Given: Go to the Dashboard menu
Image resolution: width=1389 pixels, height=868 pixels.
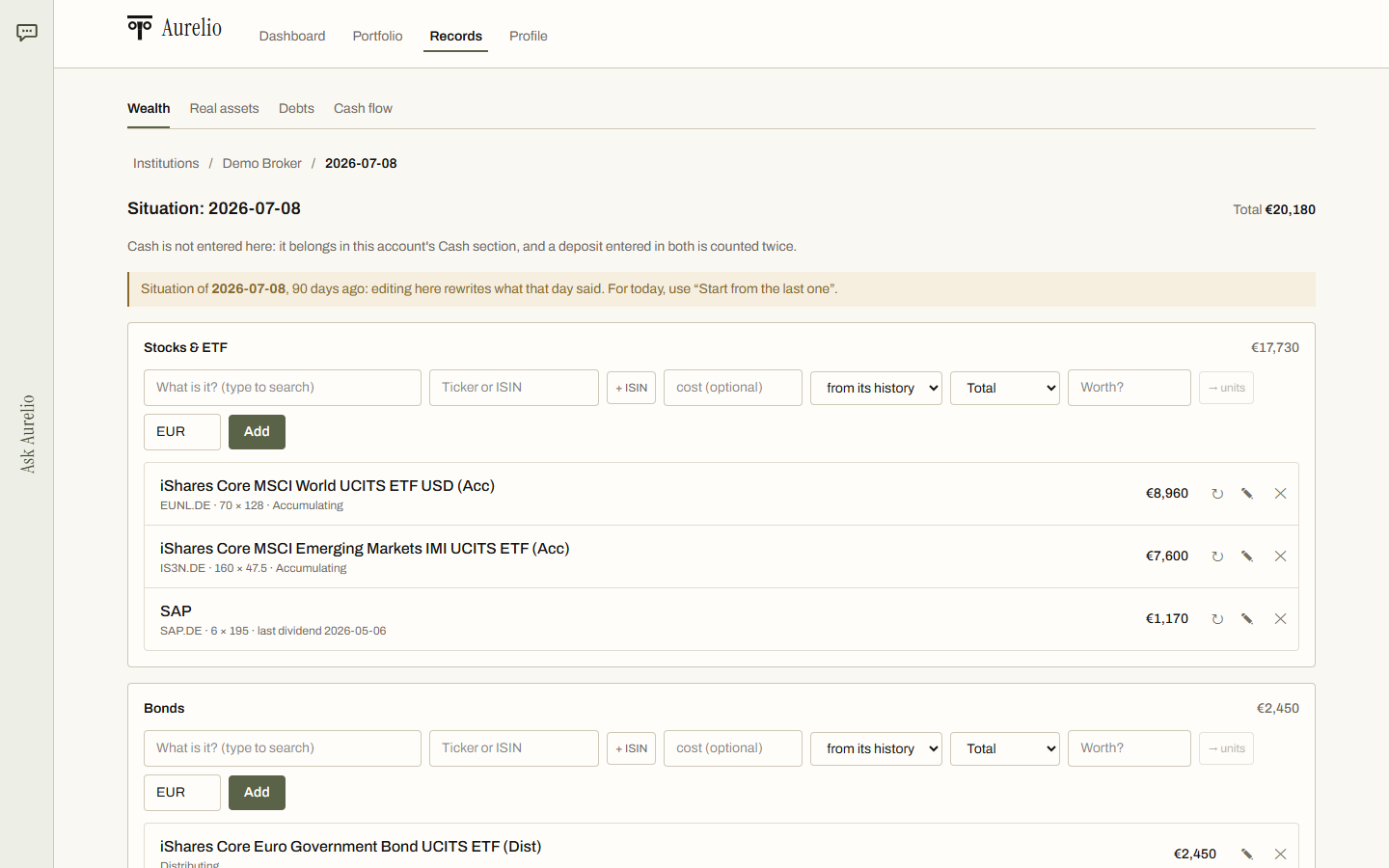Looking at the screenshot, I should coord(292,36).
